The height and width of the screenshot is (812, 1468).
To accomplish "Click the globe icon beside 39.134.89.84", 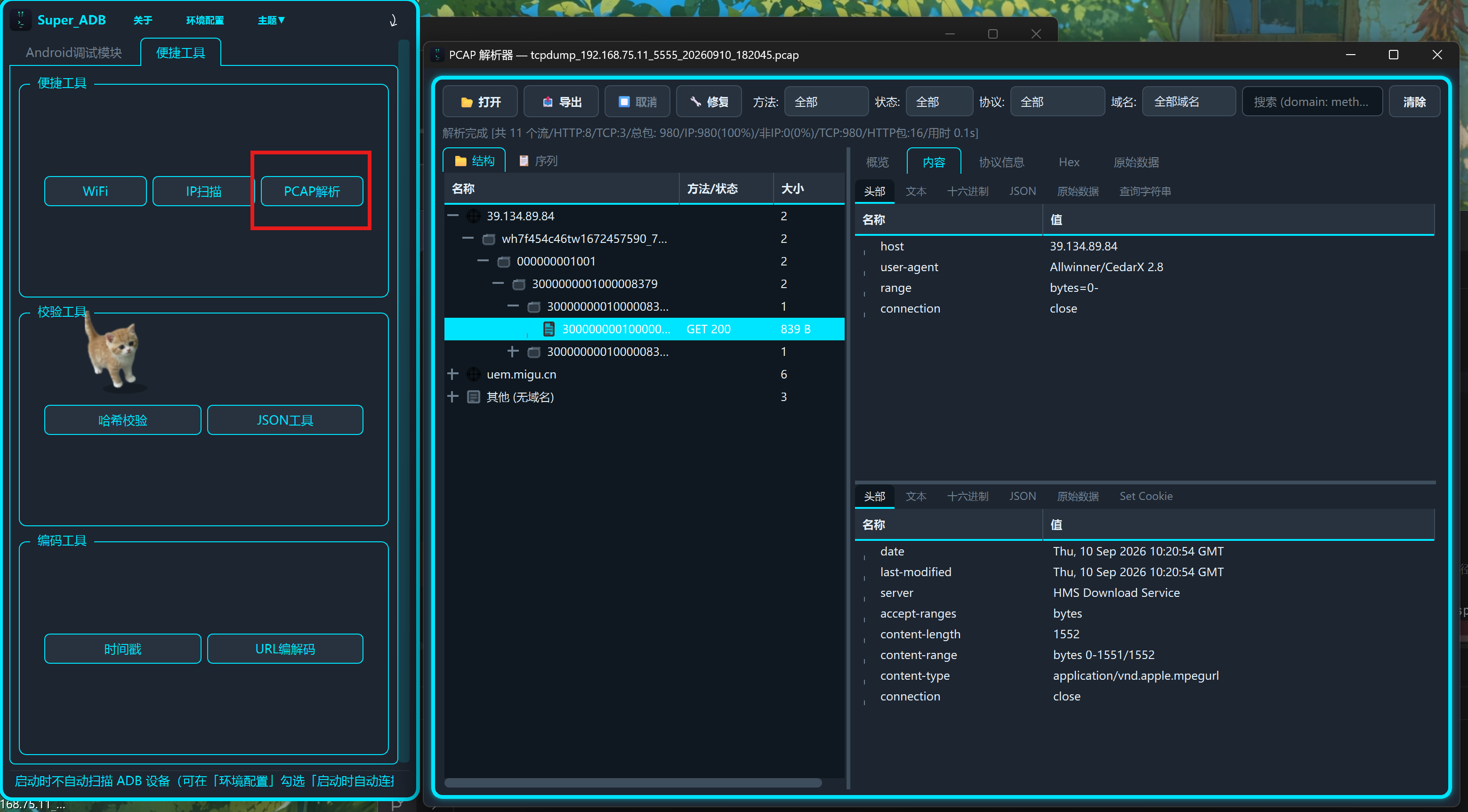I will pos(474,216).
